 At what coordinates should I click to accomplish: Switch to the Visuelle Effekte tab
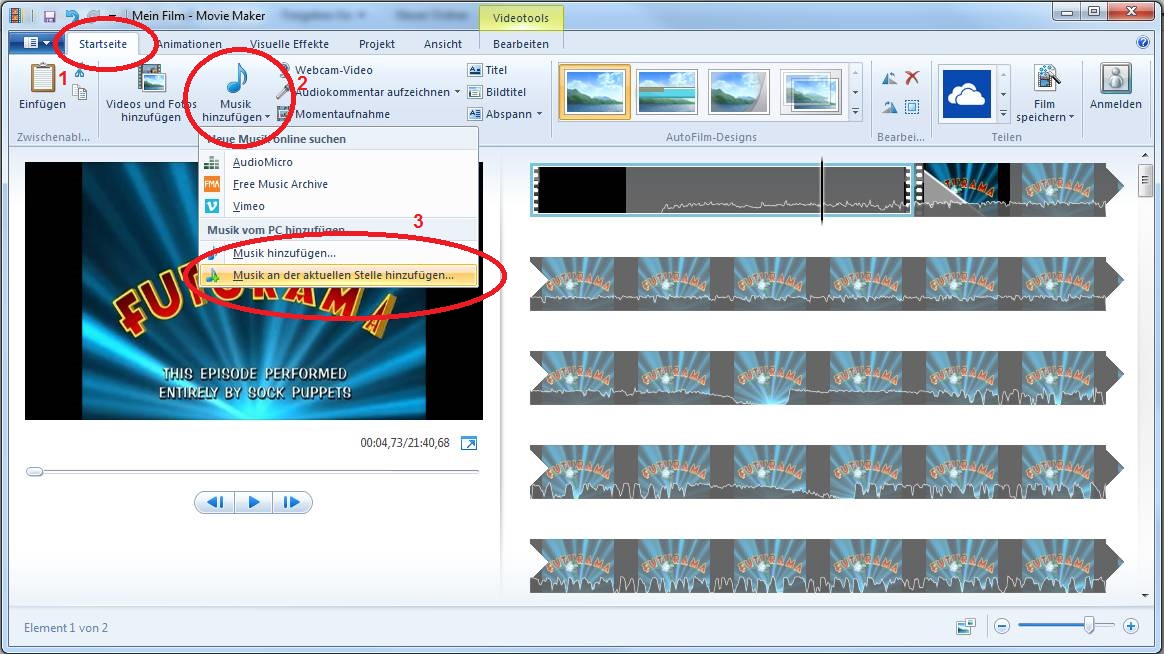[289, 44]
